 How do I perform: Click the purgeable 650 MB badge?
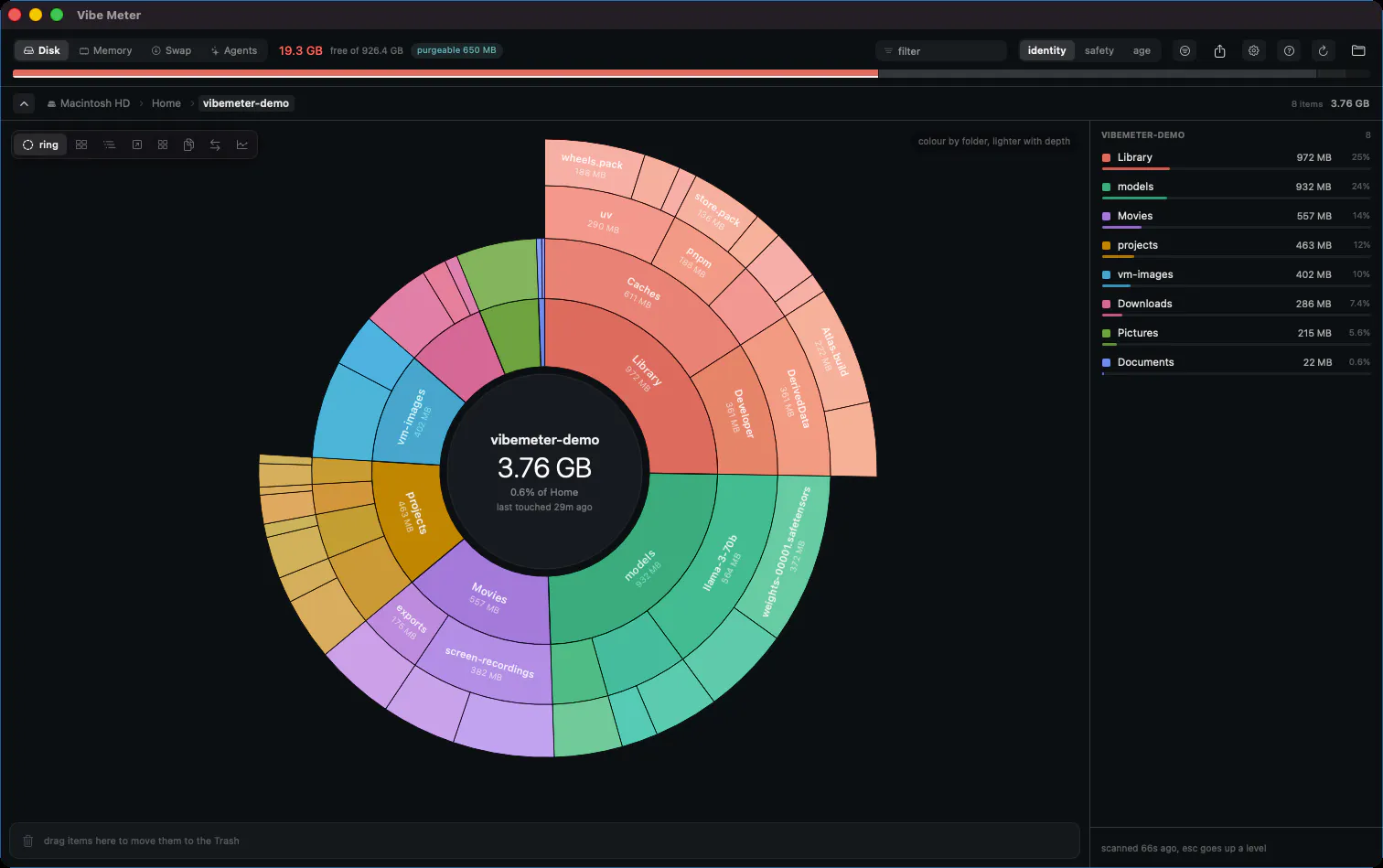(456, 50)
